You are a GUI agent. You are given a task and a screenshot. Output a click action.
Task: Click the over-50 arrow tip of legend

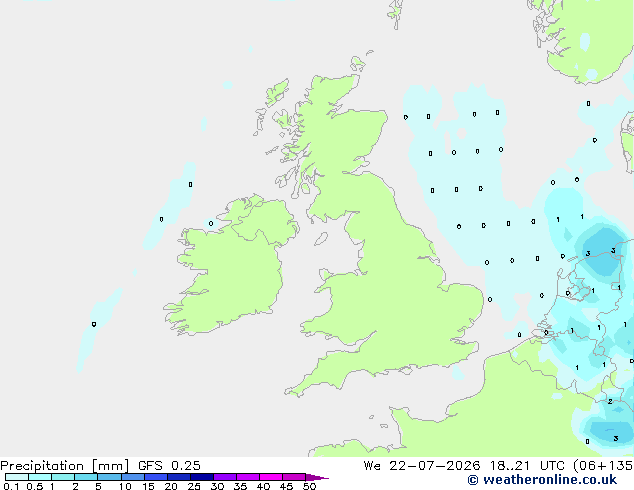[x=317, y=477]
